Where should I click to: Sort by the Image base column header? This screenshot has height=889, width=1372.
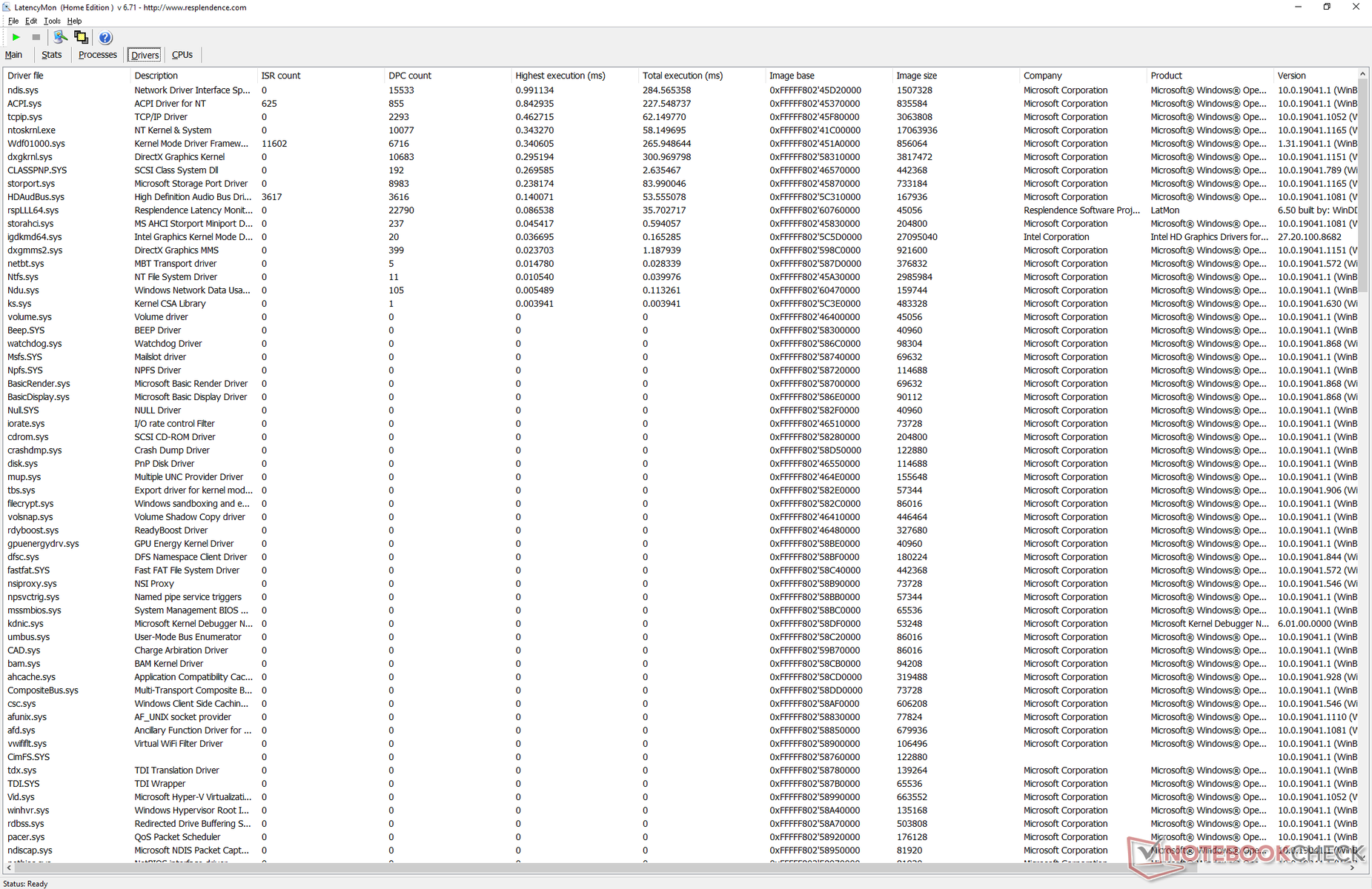(x=829, y=76)
